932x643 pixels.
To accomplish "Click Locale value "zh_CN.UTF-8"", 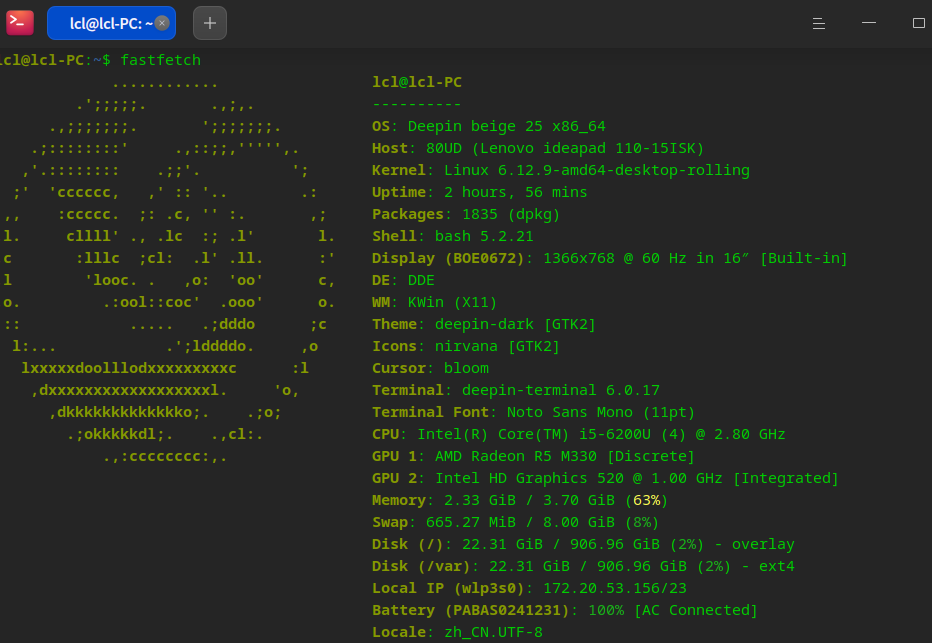I will tap(493, 632).
